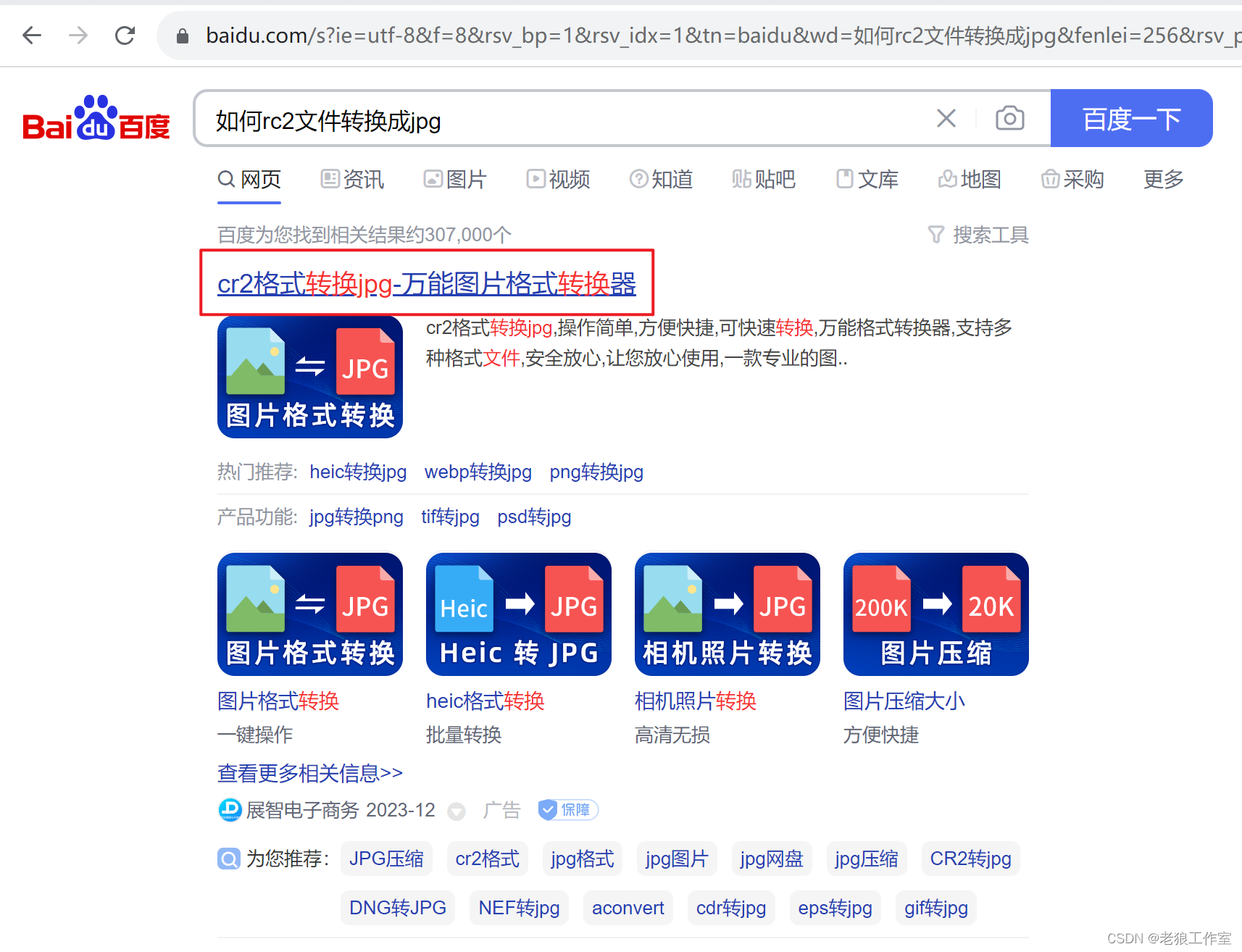Screen dimensions: 1242x952
Task: Click the 相机照片转换 card image
Action: click(728, 614)
